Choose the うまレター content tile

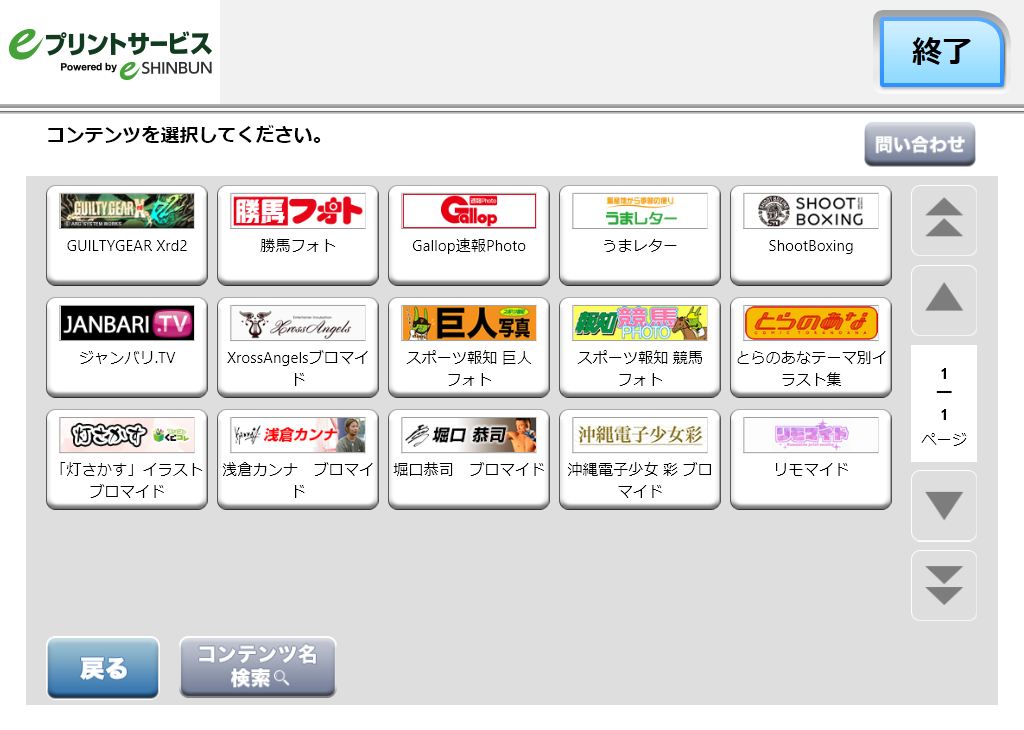(x=640, y=235)
